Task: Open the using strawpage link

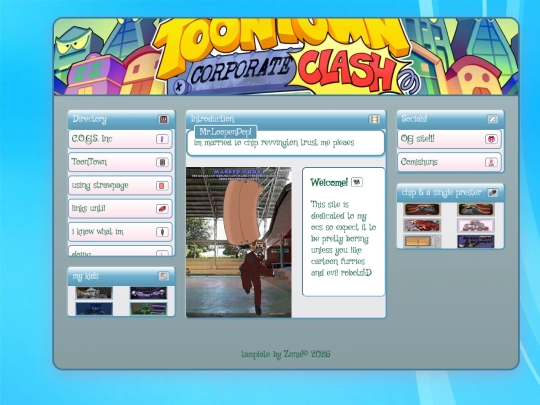Action: pos(121,186)
